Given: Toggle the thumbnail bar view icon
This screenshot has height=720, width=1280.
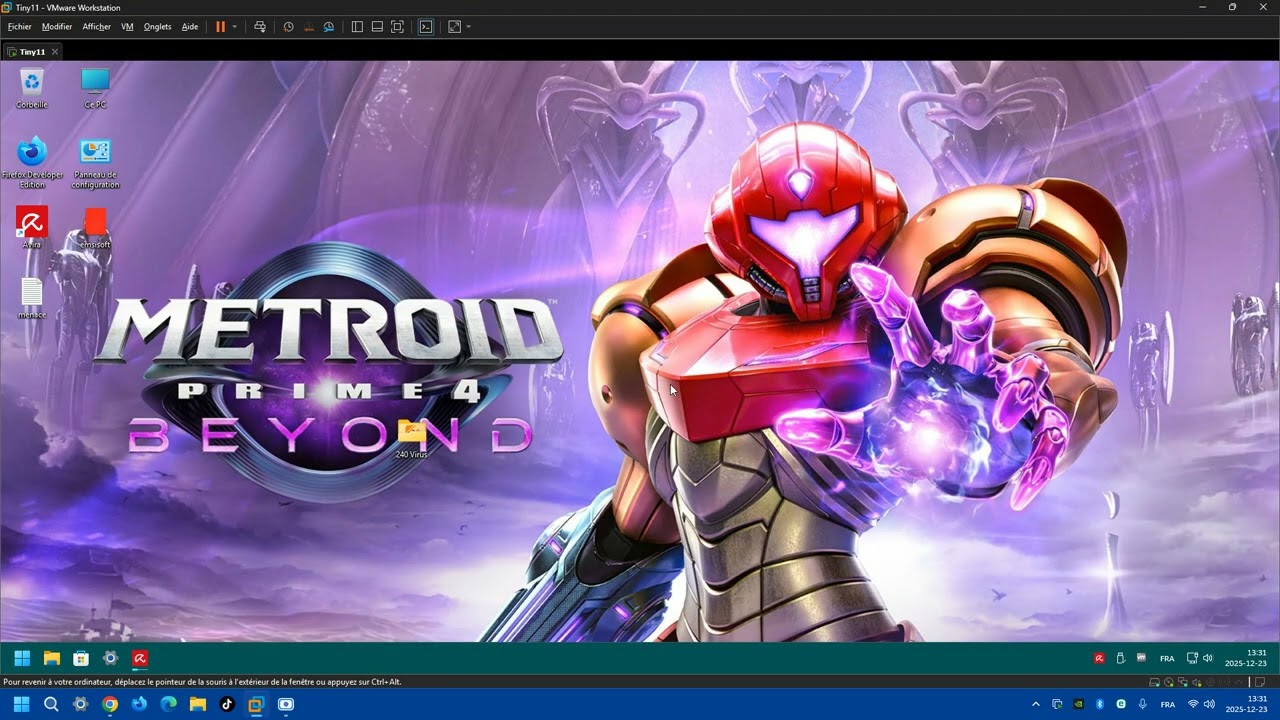Looking at the screenshot, I should (x=377, y=27).
